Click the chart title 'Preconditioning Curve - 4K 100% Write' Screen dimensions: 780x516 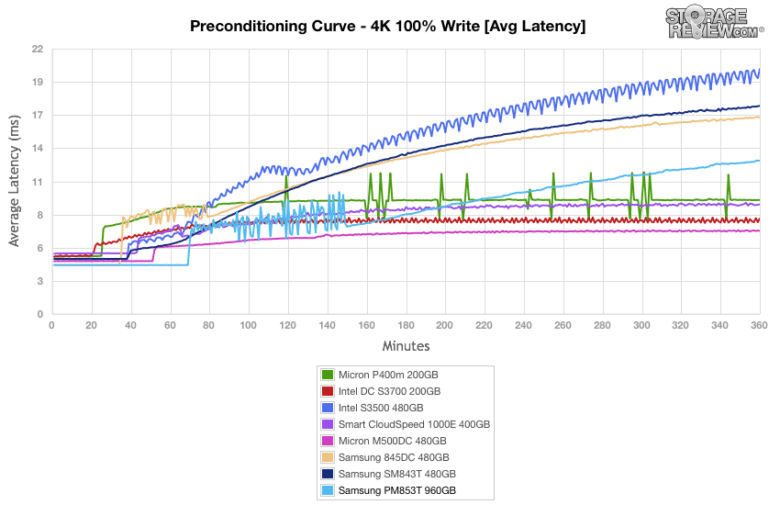click(335, 26)
